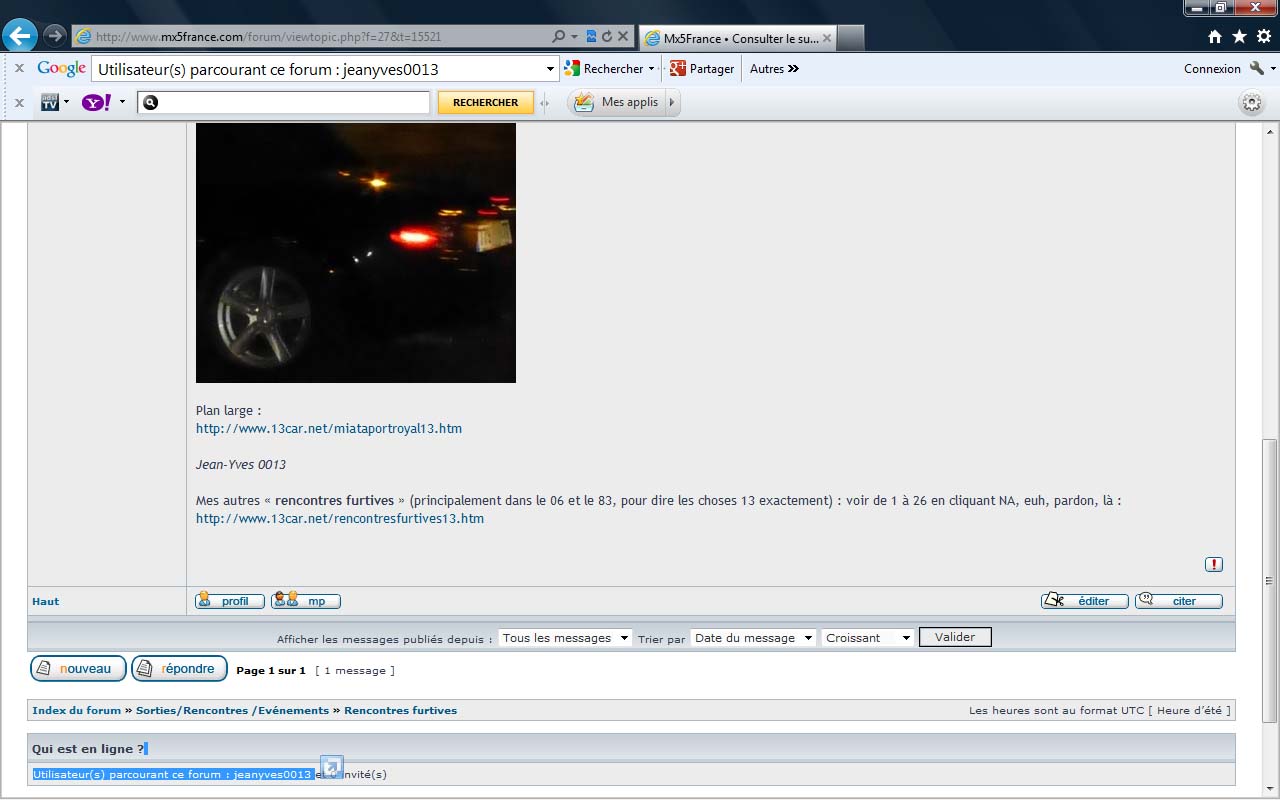Viewport: 1280px width, 800px height.
Task: Open the browser home page icon
Action: click(x=1215, y=37)
